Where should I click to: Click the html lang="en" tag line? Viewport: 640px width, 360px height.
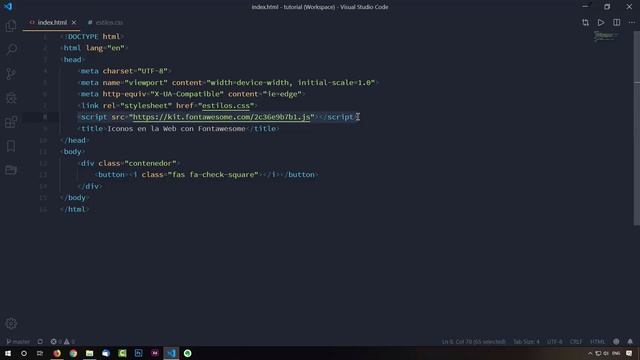click(94, 48)
